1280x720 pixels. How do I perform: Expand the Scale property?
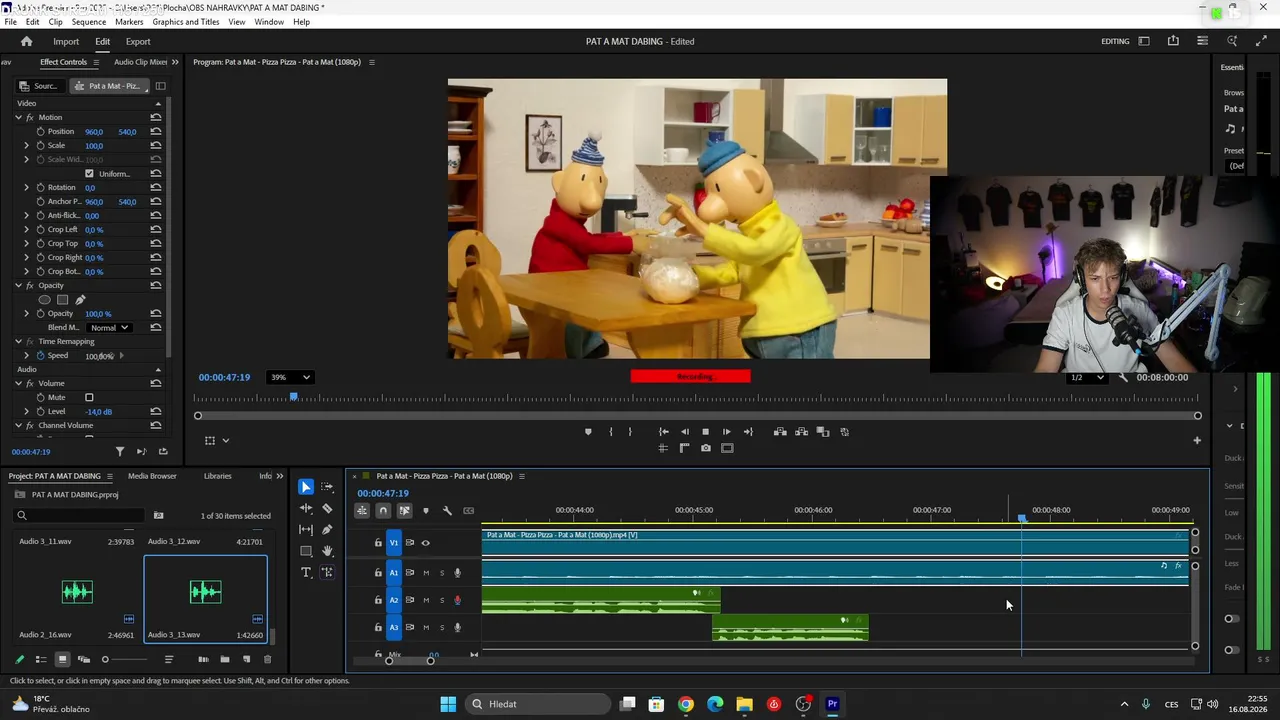(27, 146)
